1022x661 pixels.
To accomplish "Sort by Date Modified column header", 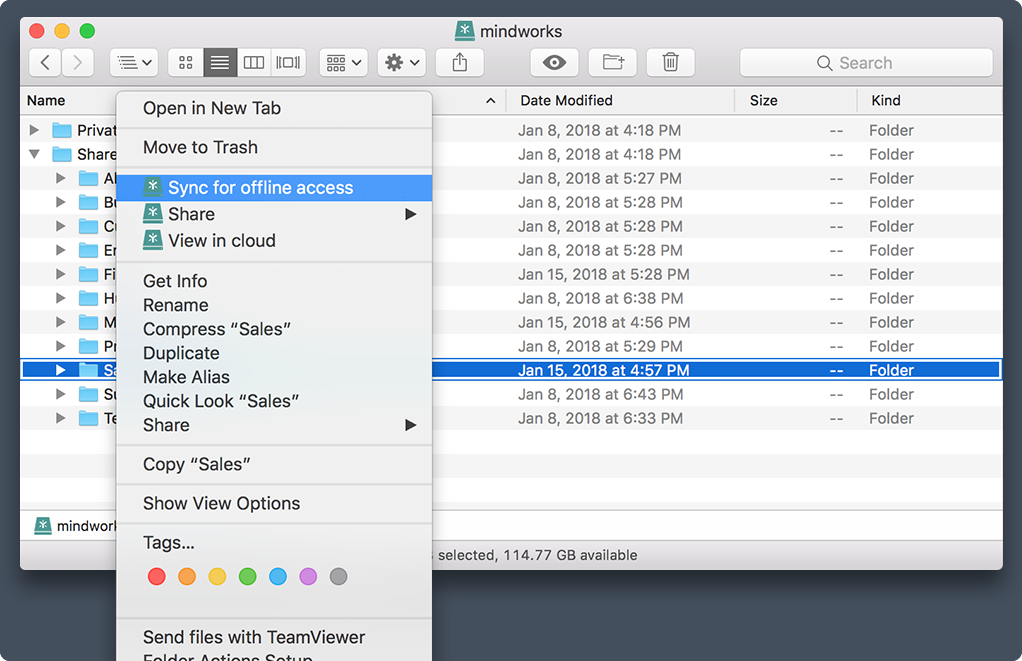I will tap(566, 100).
